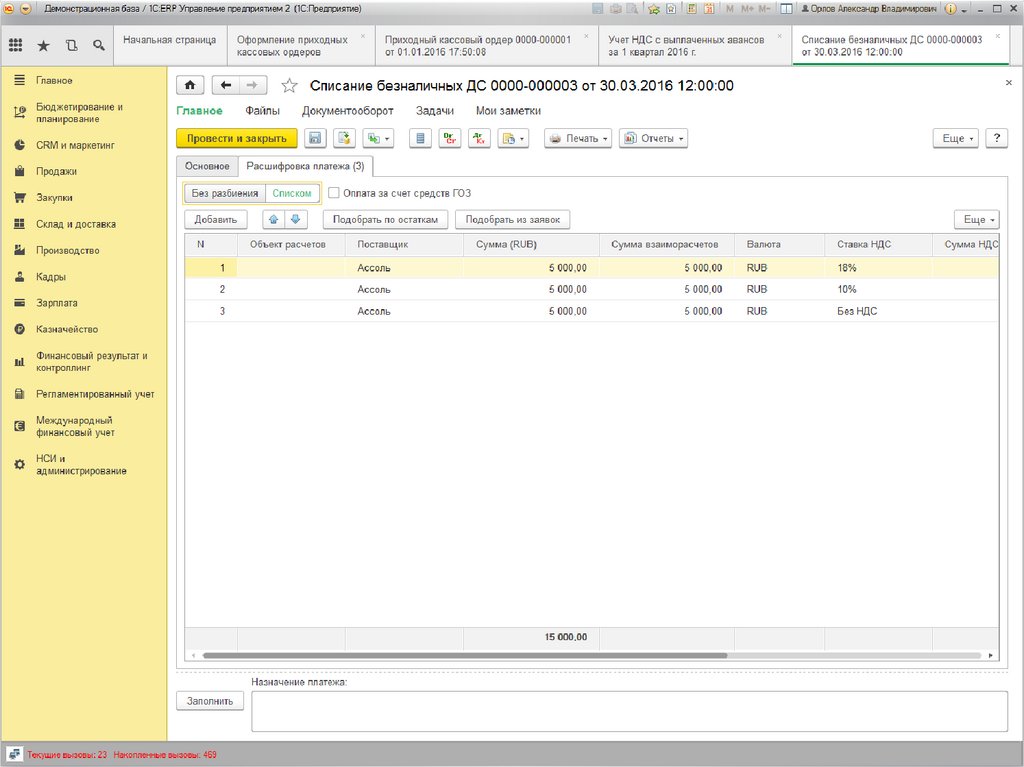Click the Провести и закрыть button
Viewport: 1024px width, 767px height.
coord(237,139)
